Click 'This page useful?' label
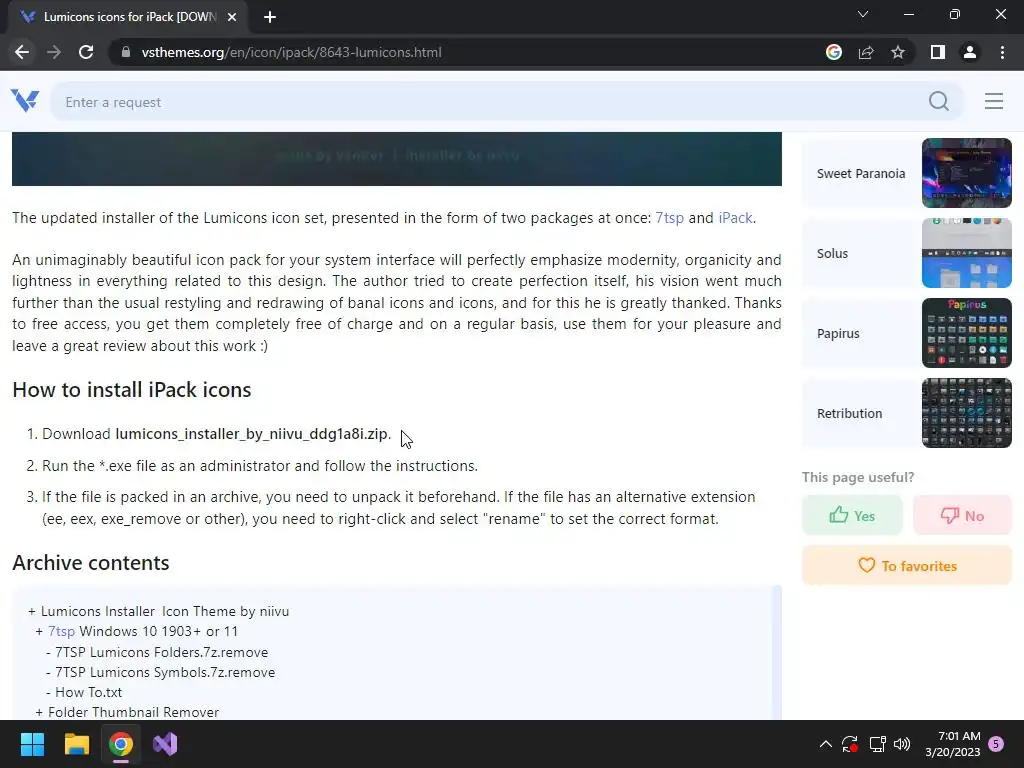 [x=857, y=477]
